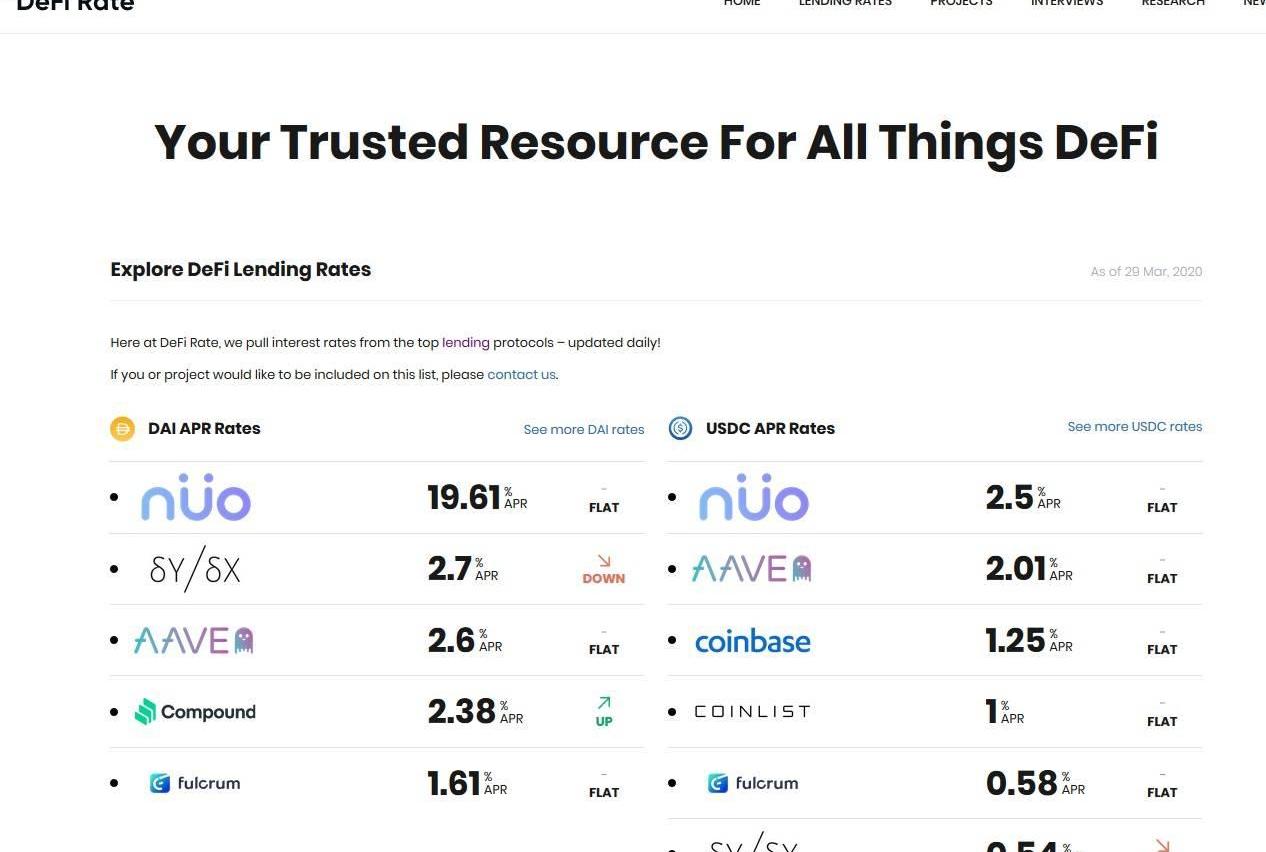Click the DAI coin icon
Viewport: 1266px width, 852px height.
(x=122, y=429)
